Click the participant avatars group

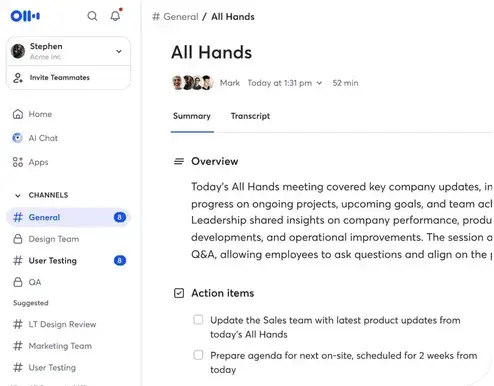[192, 83]
